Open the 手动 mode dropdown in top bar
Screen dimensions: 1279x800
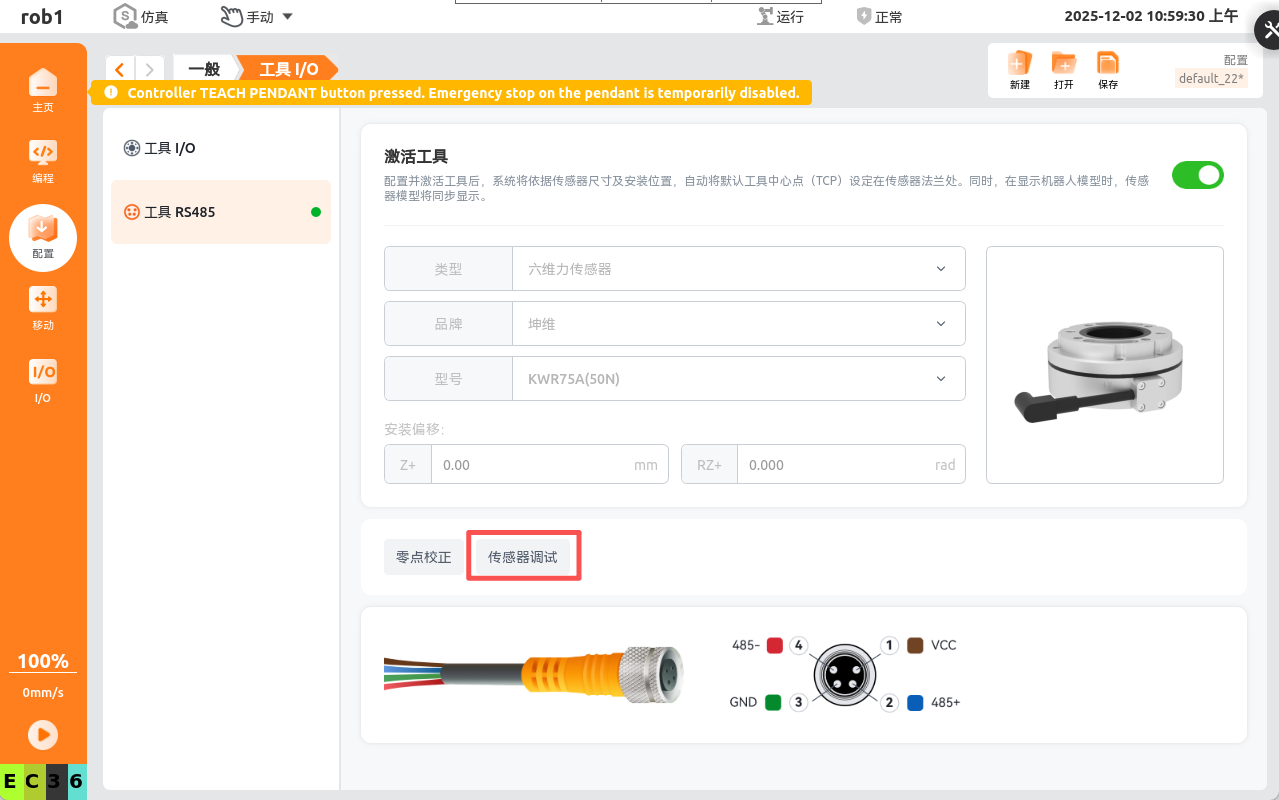click(x=257, y=17)
